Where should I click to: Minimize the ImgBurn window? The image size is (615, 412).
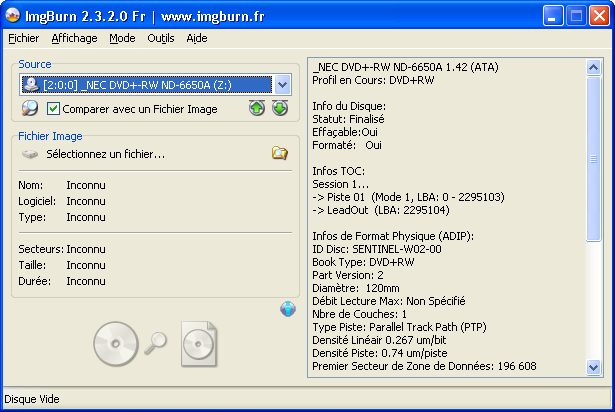pos(553,16)
